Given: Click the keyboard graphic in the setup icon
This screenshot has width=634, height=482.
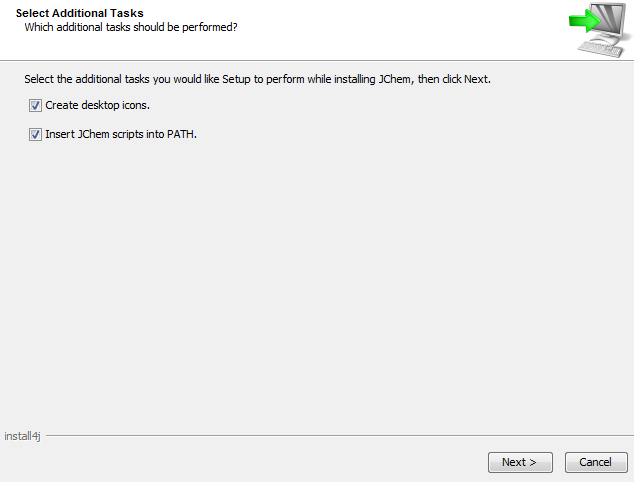Looking at the screenshot, I should click(601, 47).
